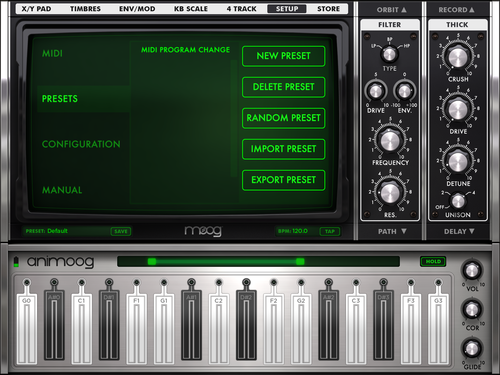Click the MIDI PROGRAM CHANGE list scrollbar
500x375 pixels.
click(234, 118)
